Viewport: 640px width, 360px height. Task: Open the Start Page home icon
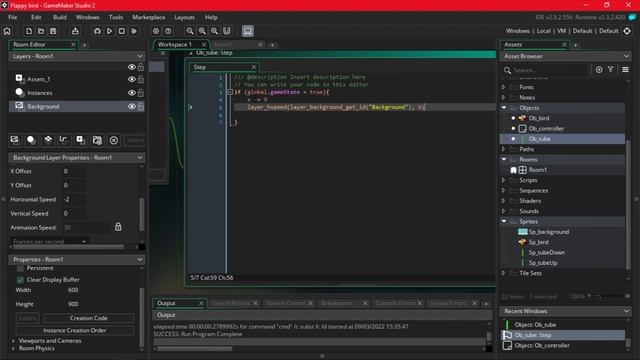point(7,31)
